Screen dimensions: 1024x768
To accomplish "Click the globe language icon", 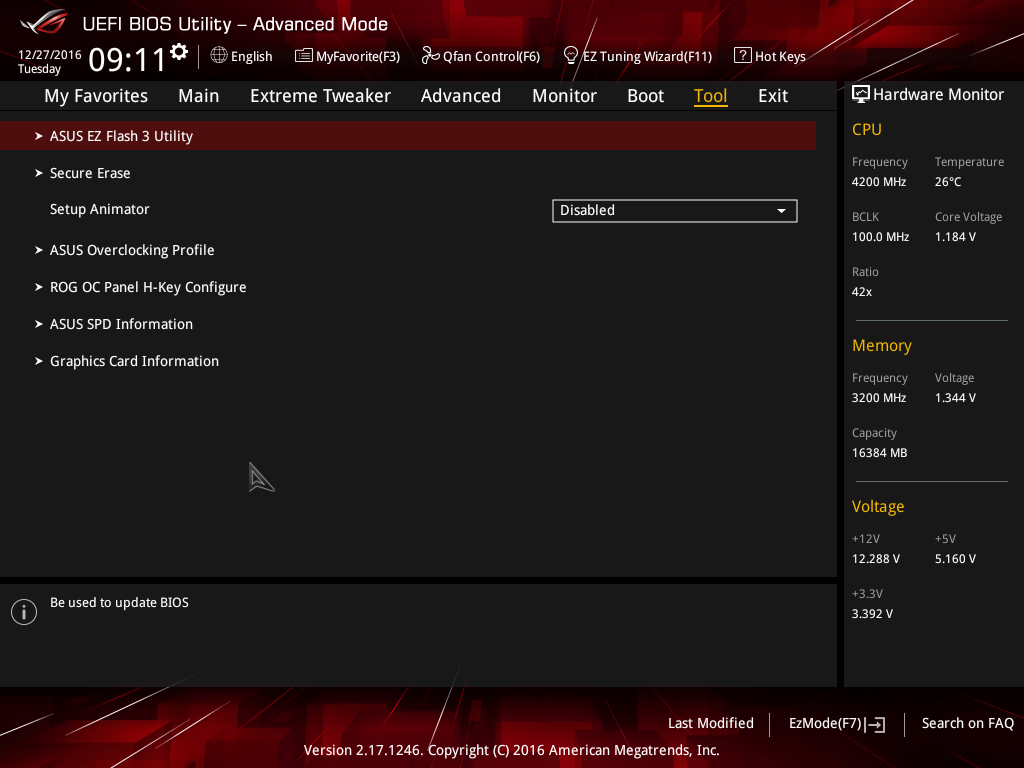I will click(219, 56).
